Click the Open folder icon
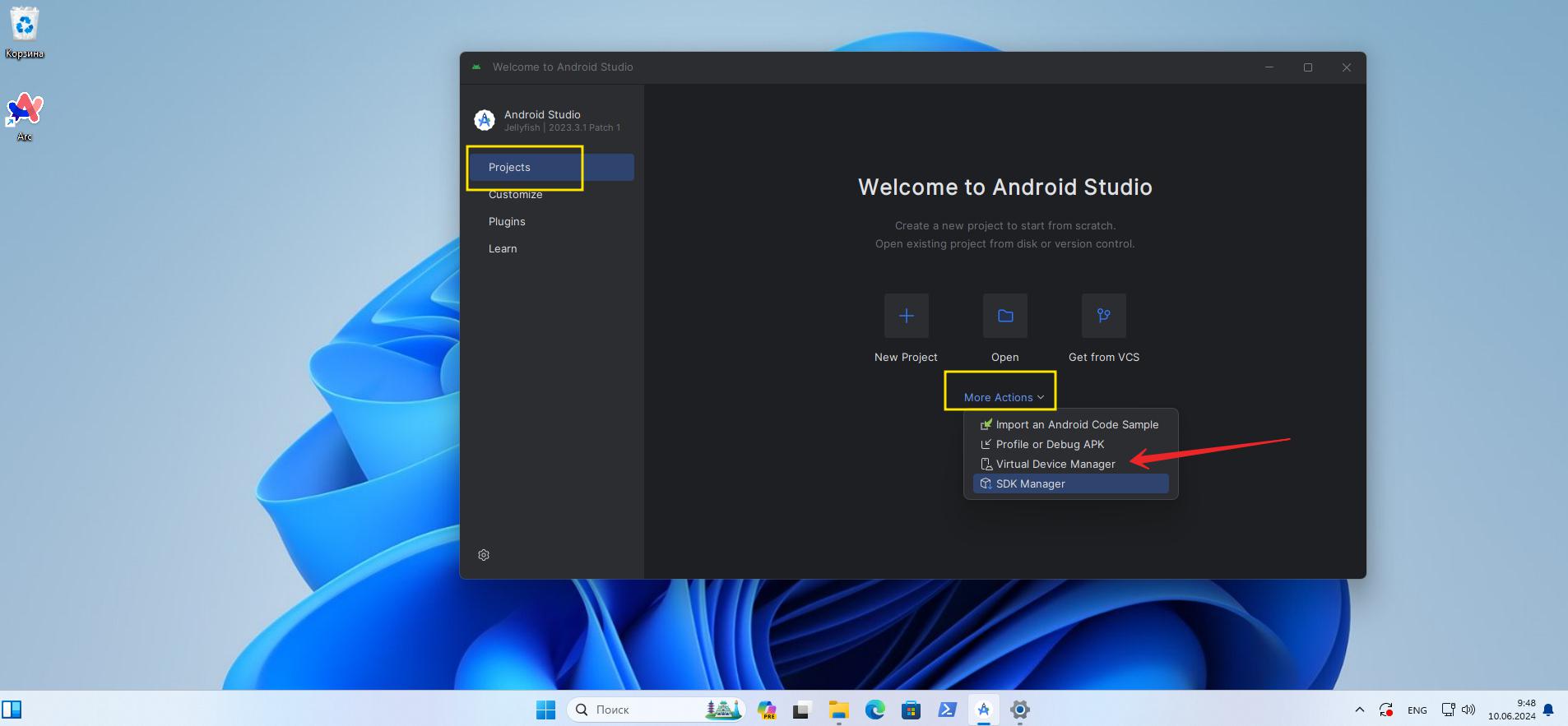The height and width of the screenshot is (726, 1568). 1004,316
